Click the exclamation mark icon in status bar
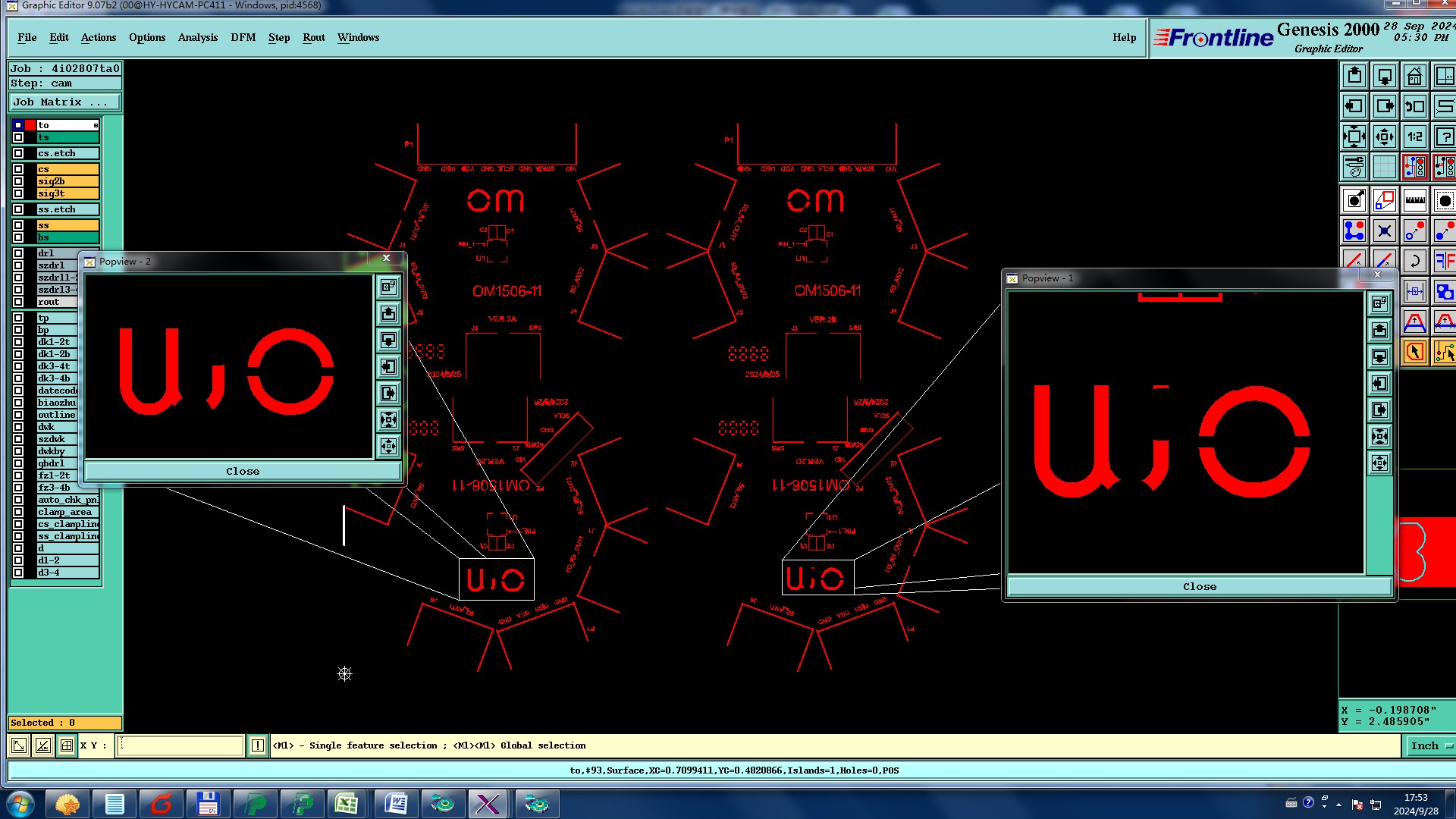The height and width of the screenshot is (819, 1456). (x=258, y=745)
